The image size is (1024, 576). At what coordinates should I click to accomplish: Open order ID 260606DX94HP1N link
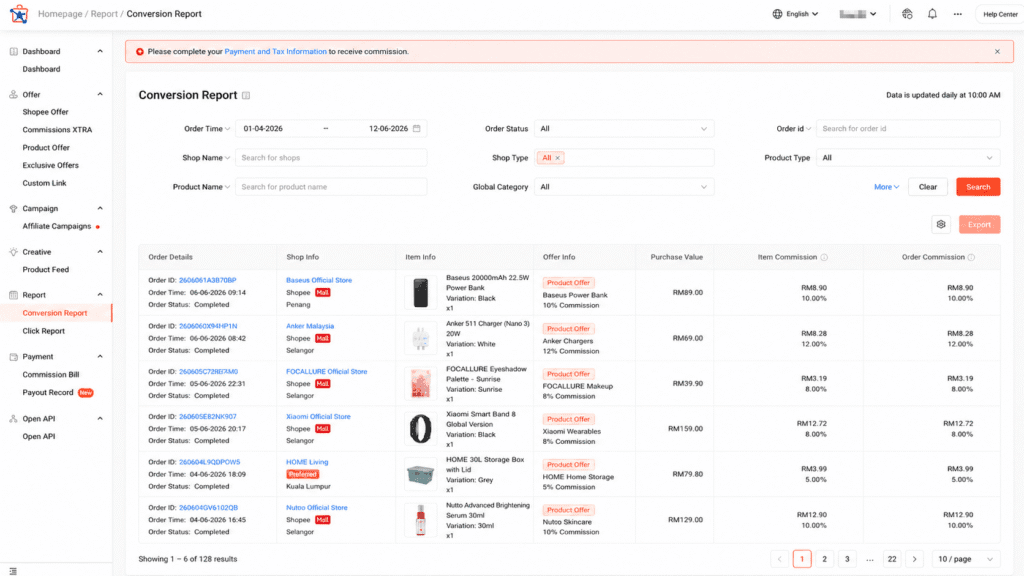(208, 326)
